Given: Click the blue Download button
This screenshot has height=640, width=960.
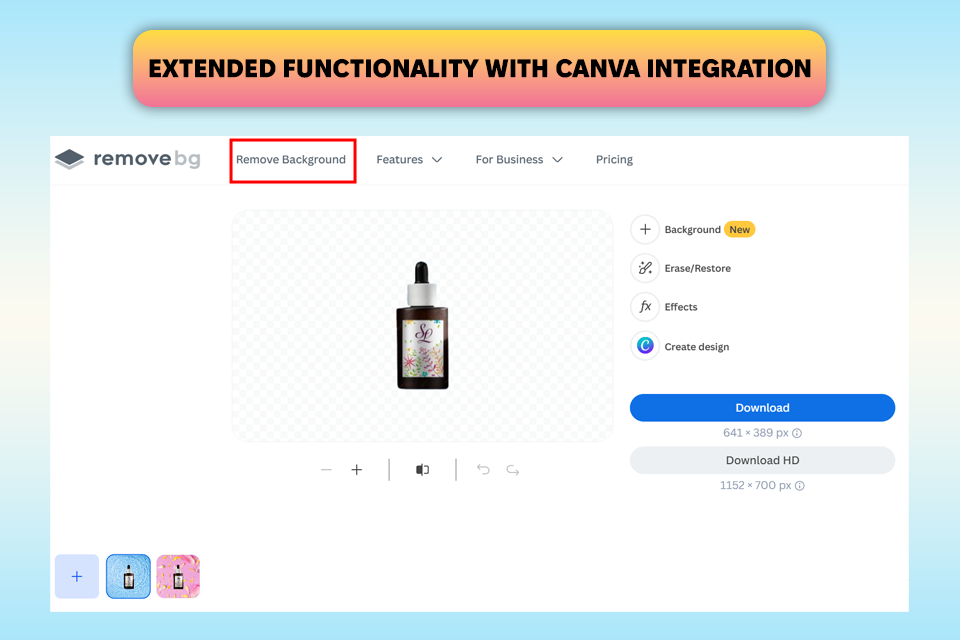Looking at the screenshot, I should click(x=762, y=408).
